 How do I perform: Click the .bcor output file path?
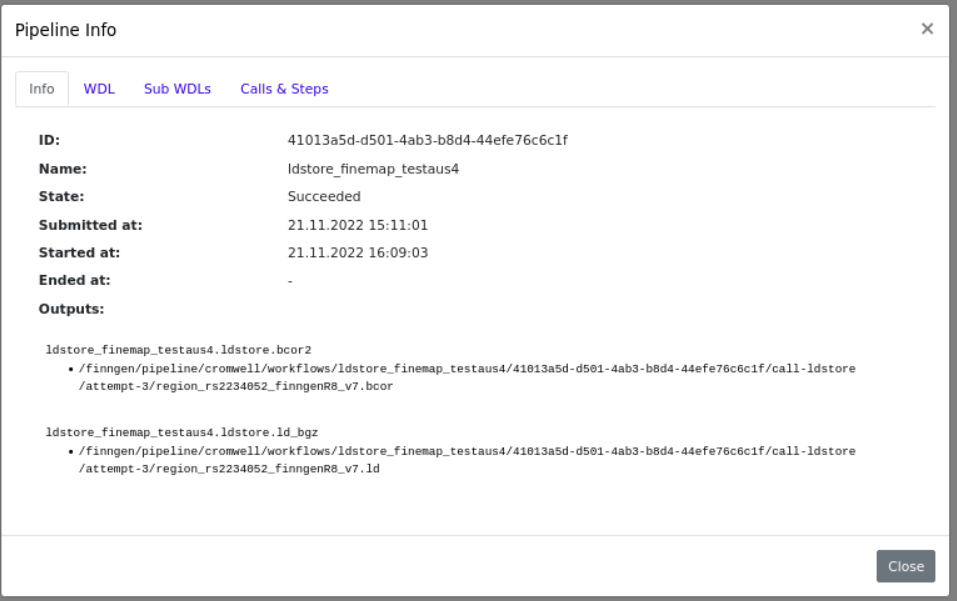point(466,377)
